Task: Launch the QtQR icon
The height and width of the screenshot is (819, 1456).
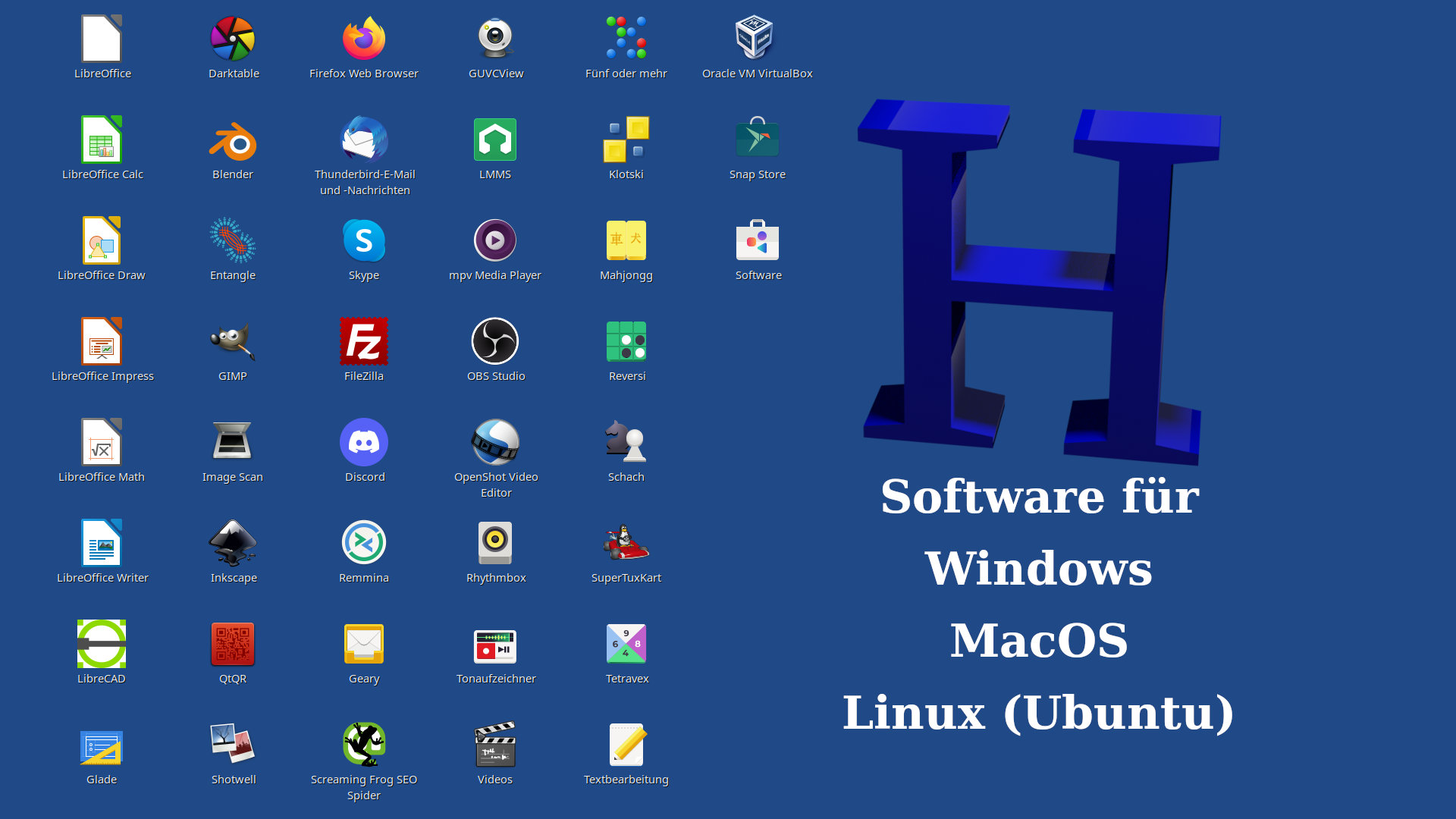Action: pos(233,644)
